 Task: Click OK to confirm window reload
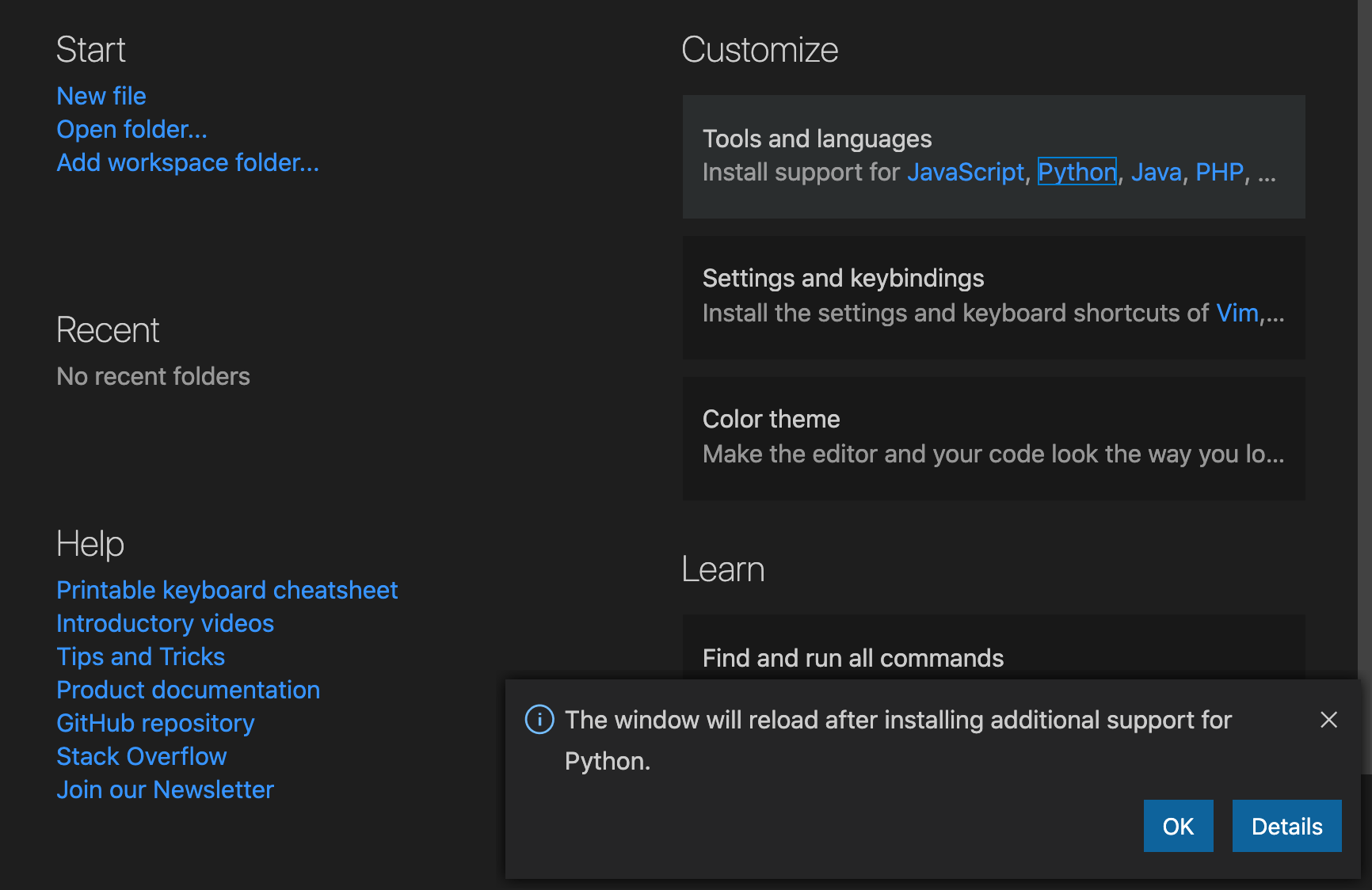click(x=1178, y=826)
